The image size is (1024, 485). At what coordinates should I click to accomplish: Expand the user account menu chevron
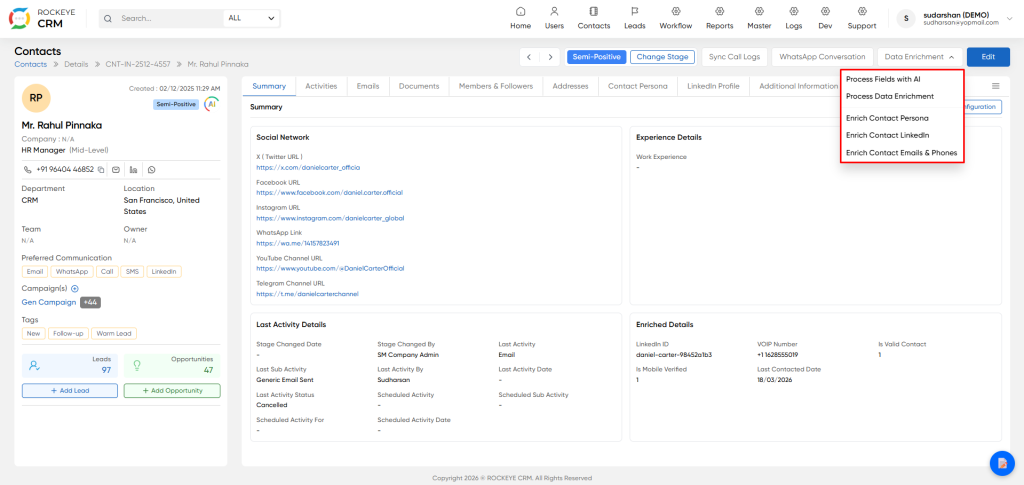coord(1012,18)
